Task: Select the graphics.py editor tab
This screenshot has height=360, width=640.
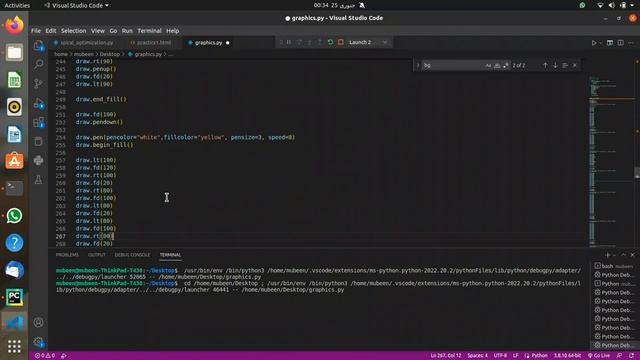Action: click(x=208, y=42)
